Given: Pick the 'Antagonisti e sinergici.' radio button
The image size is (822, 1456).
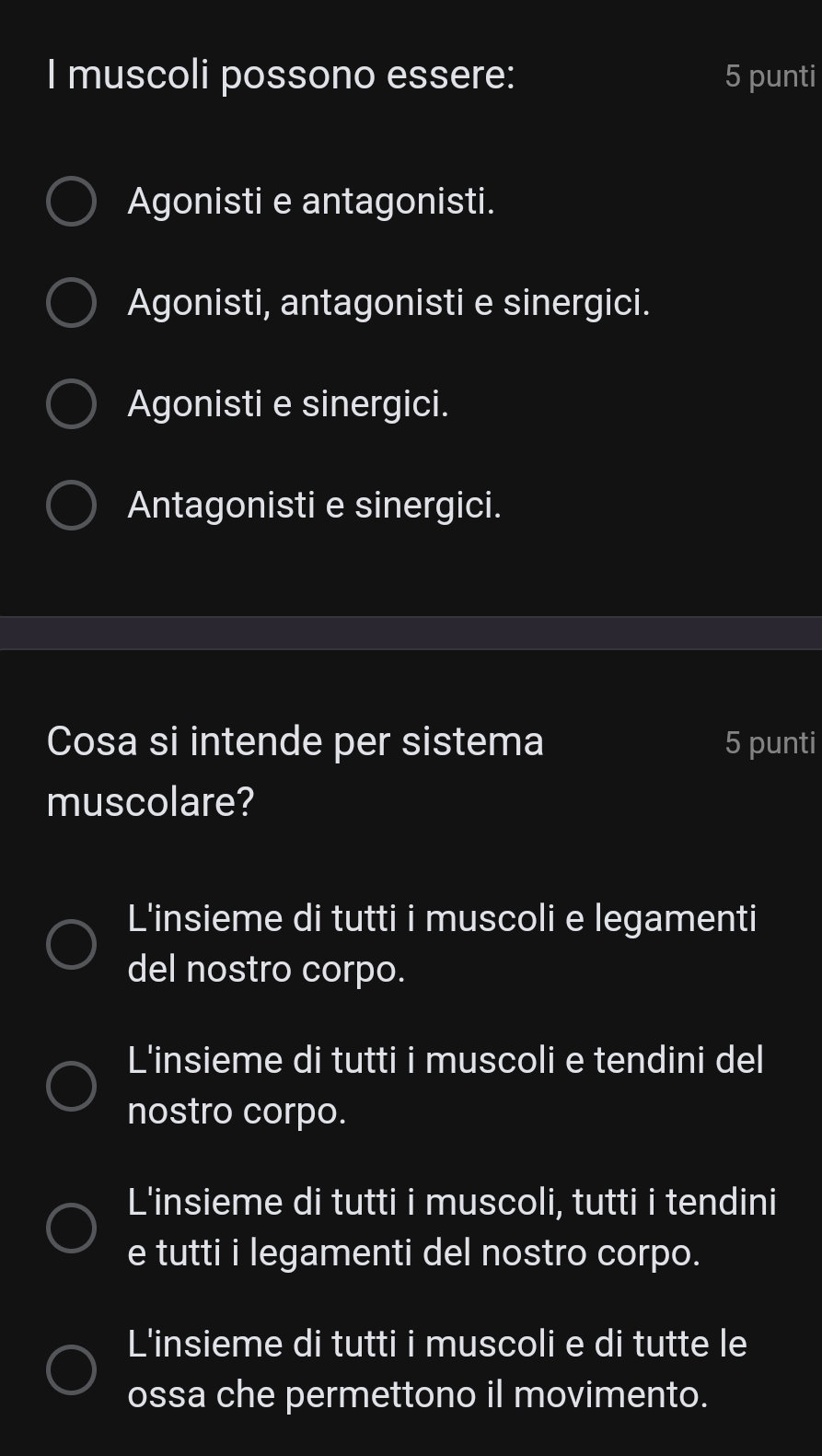Looking at the screenshot, I should pyautogui.click(x=71, y=506).
